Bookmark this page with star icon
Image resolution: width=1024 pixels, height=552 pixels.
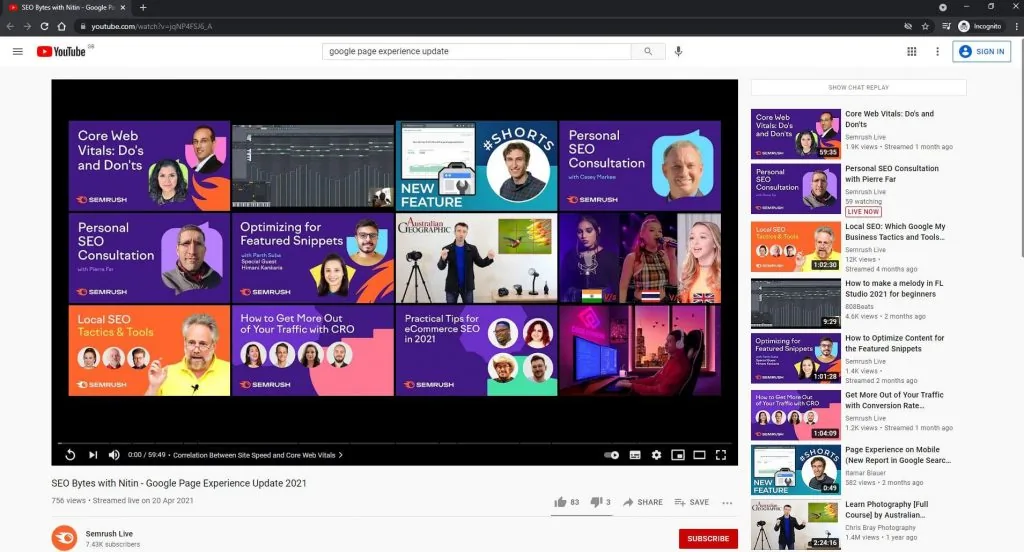[925, 26]
